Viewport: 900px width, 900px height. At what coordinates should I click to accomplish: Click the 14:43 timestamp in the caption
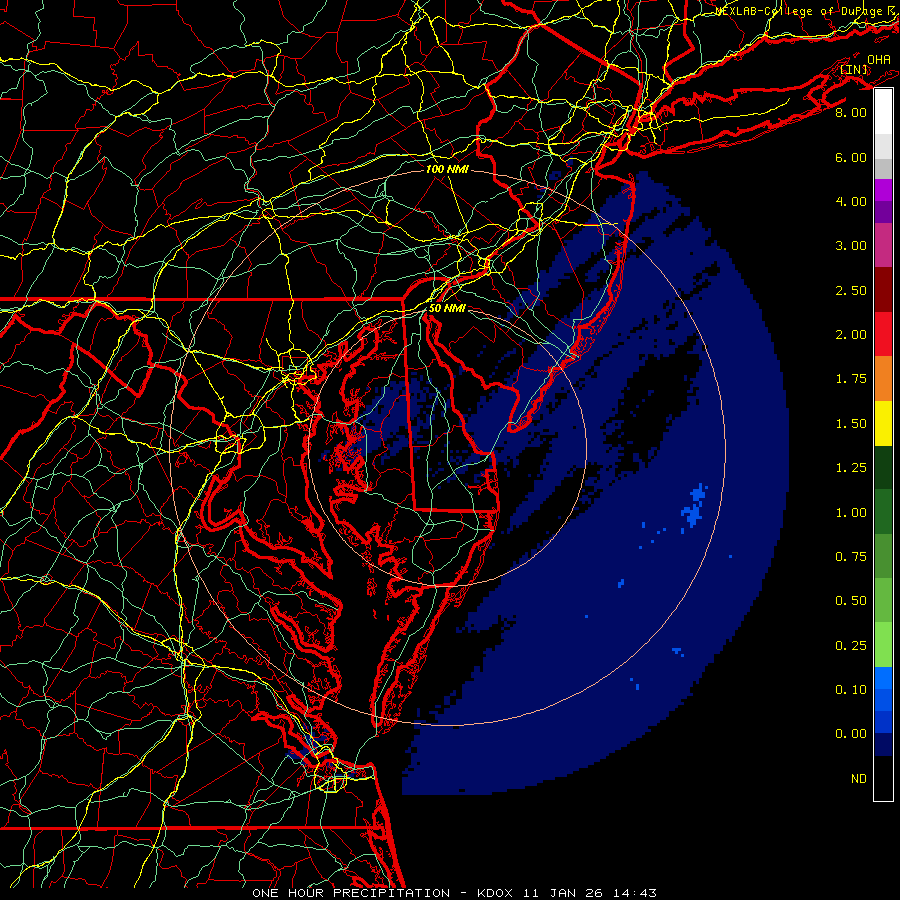tap(634, 893)
